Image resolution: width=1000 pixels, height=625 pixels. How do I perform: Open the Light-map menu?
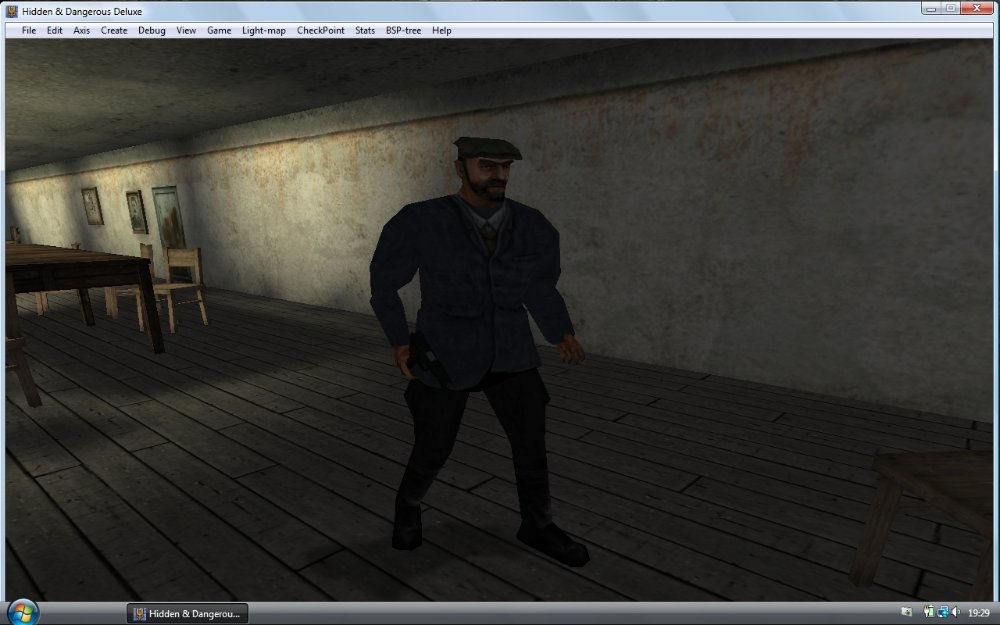point(263,31)
